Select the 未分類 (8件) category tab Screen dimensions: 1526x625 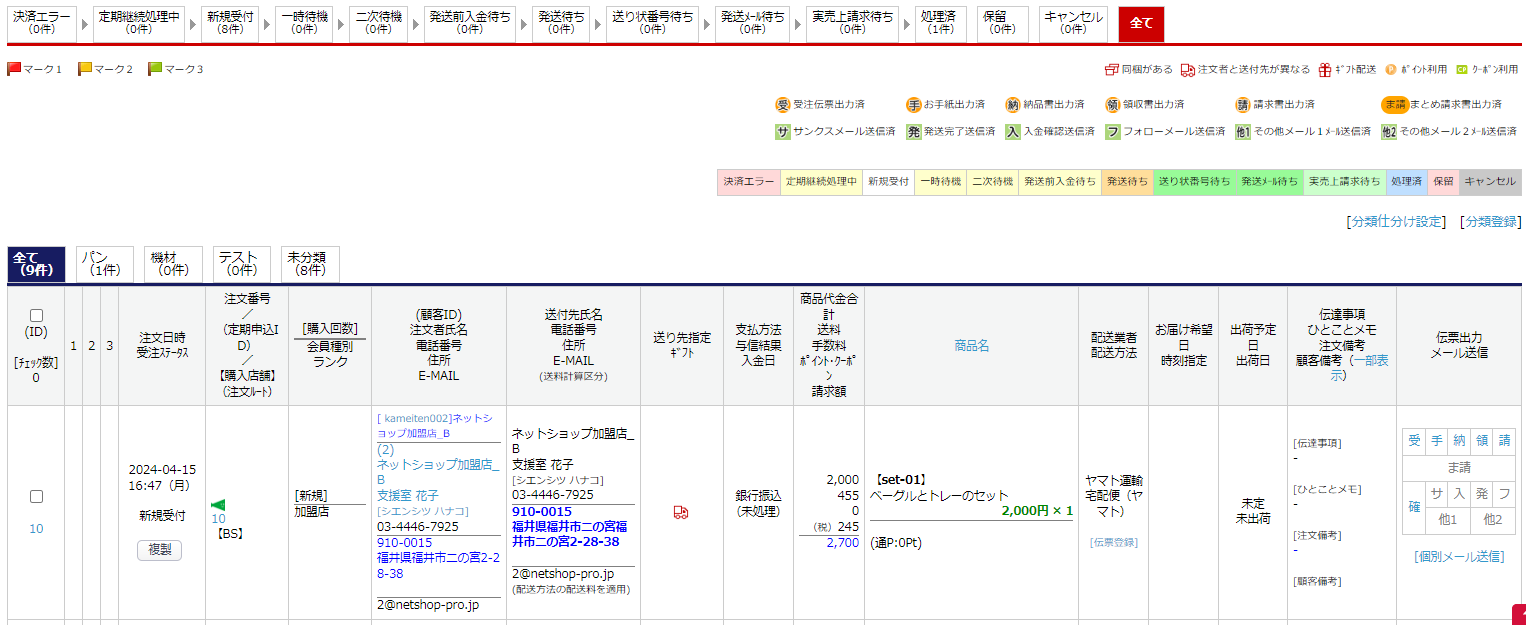(x=310, y=264)
